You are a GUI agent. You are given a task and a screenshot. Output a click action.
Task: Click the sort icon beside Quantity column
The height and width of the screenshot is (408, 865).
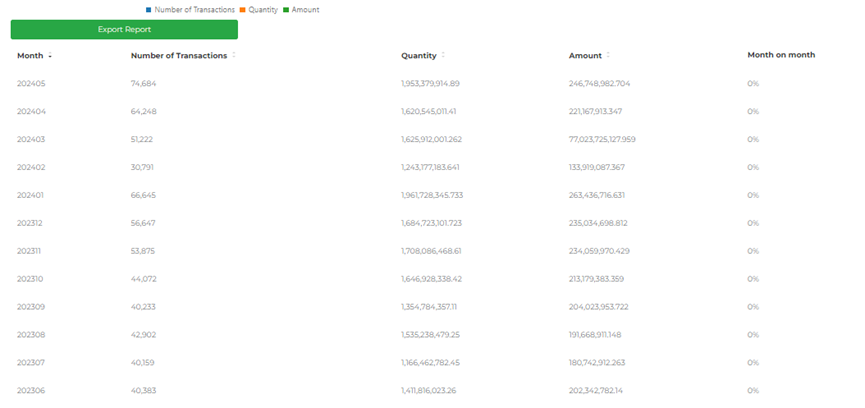[443, 56]
